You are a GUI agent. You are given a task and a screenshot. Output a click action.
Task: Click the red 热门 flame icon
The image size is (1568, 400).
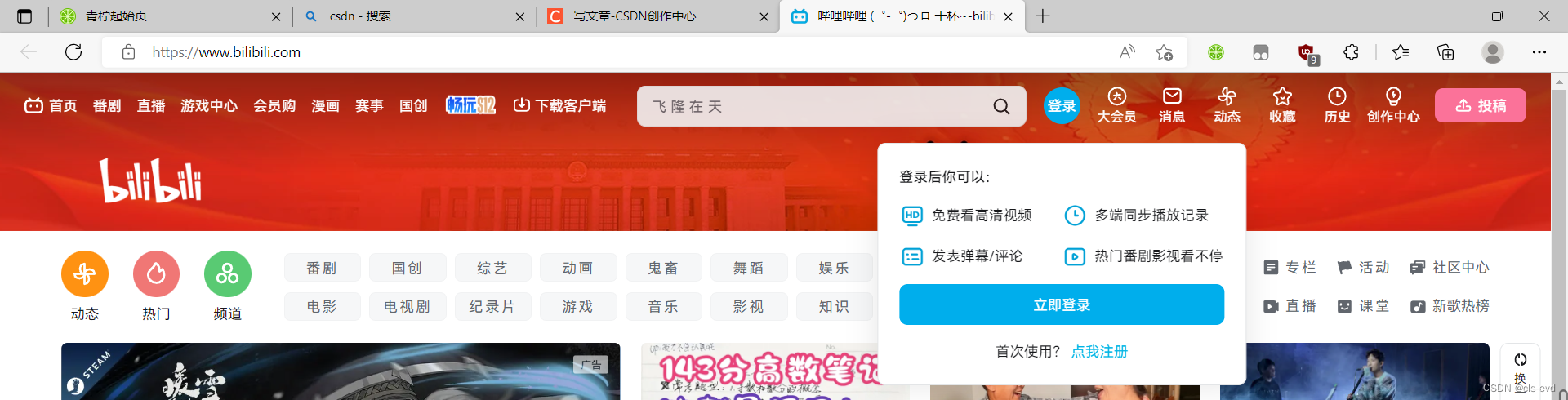pyautogui.click(x=156, y=274)
